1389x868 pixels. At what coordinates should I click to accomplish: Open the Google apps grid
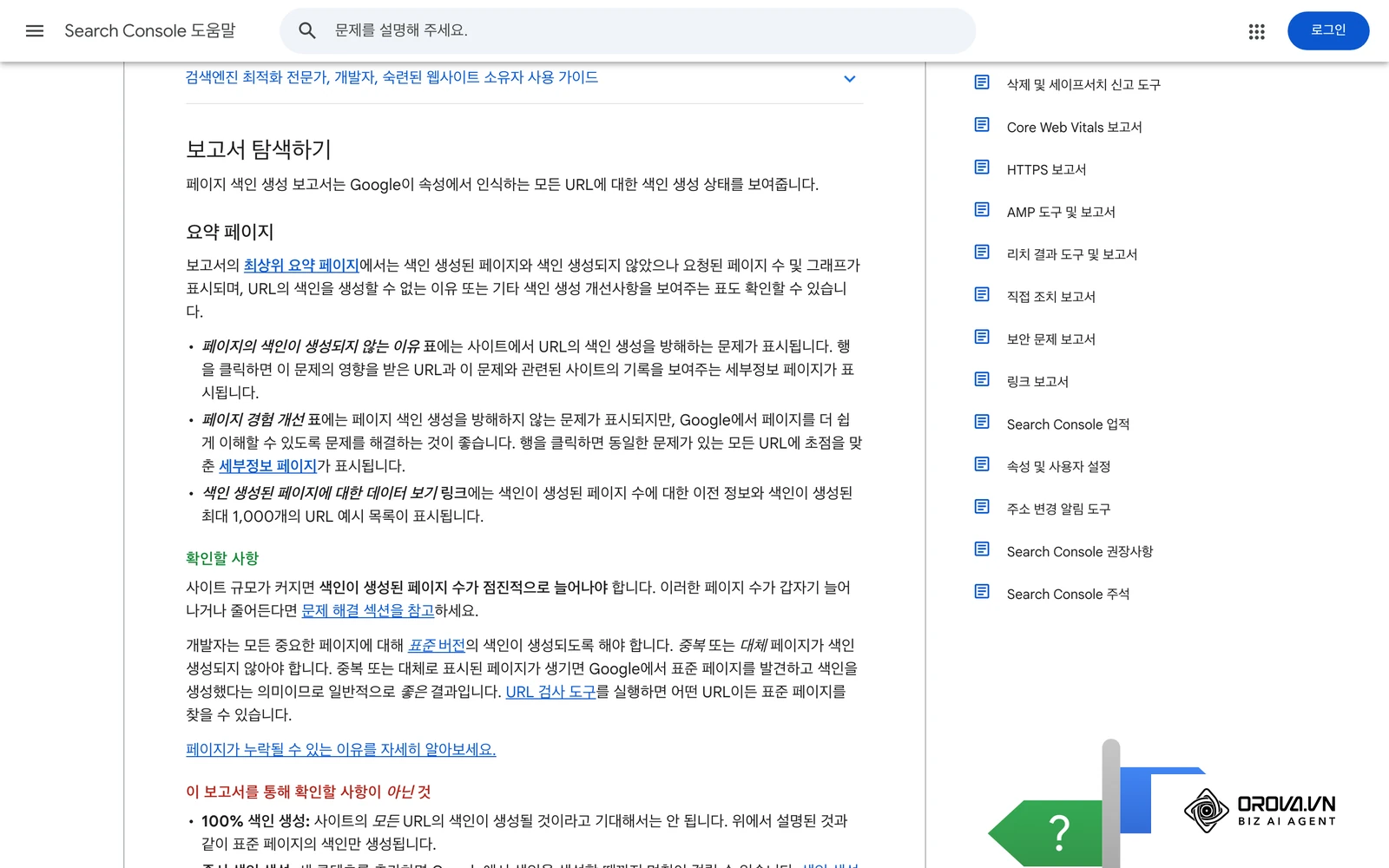click(x=1256, y=31)
